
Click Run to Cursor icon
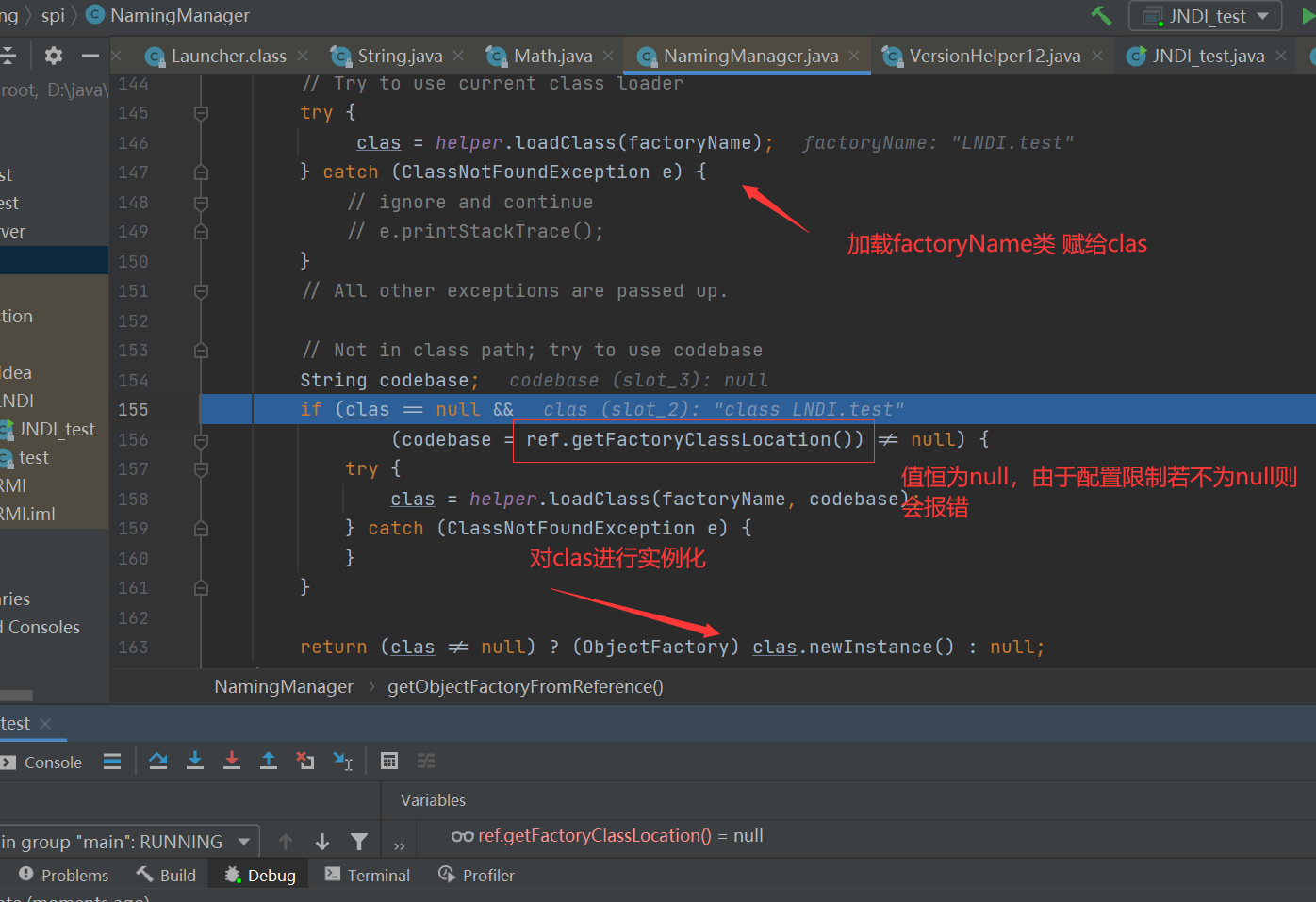343,761
